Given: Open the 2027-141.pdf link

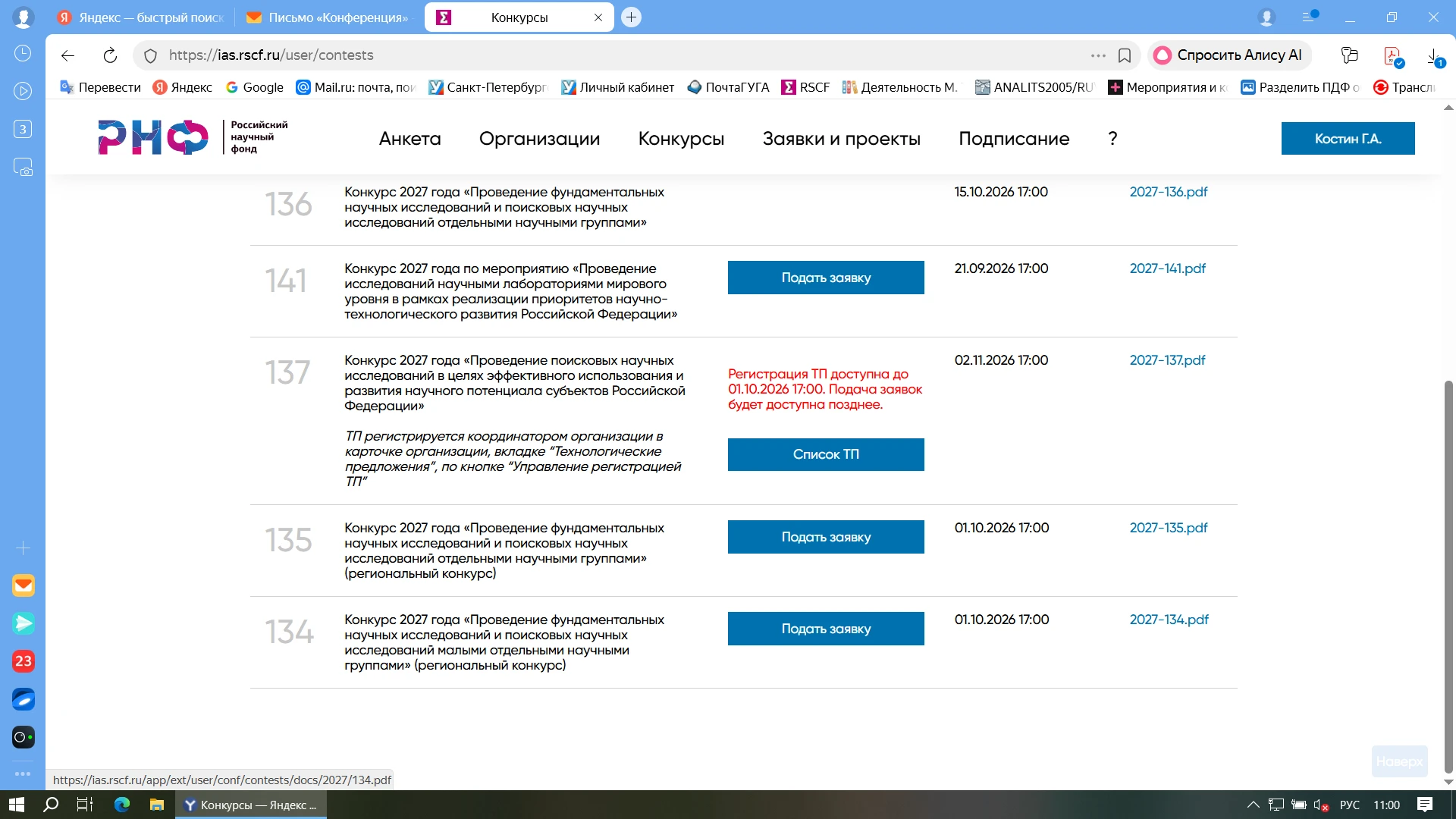Looking at the screenshot, I should tap(1167, 268).
